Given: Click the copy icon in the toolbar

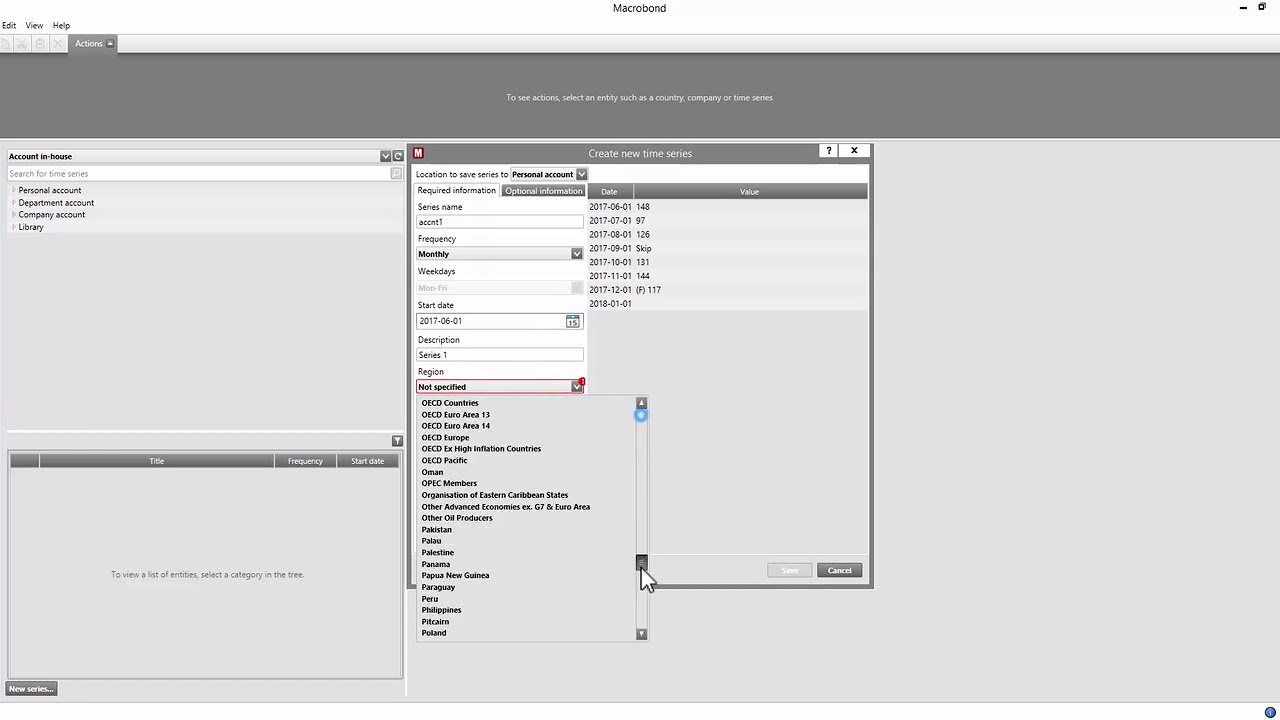Looking at the screenshot, I should pos(5,43).
